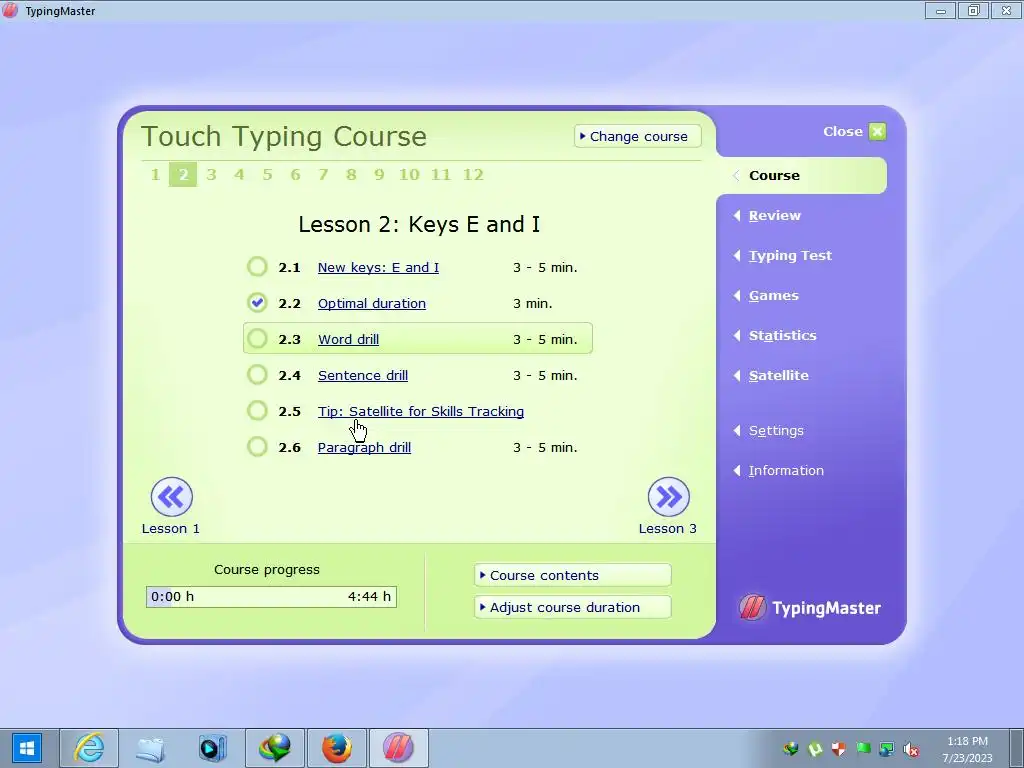Screen dimensions: 1024x768
Task: Start the Sentence drill exercise
Action: (362, 375)
